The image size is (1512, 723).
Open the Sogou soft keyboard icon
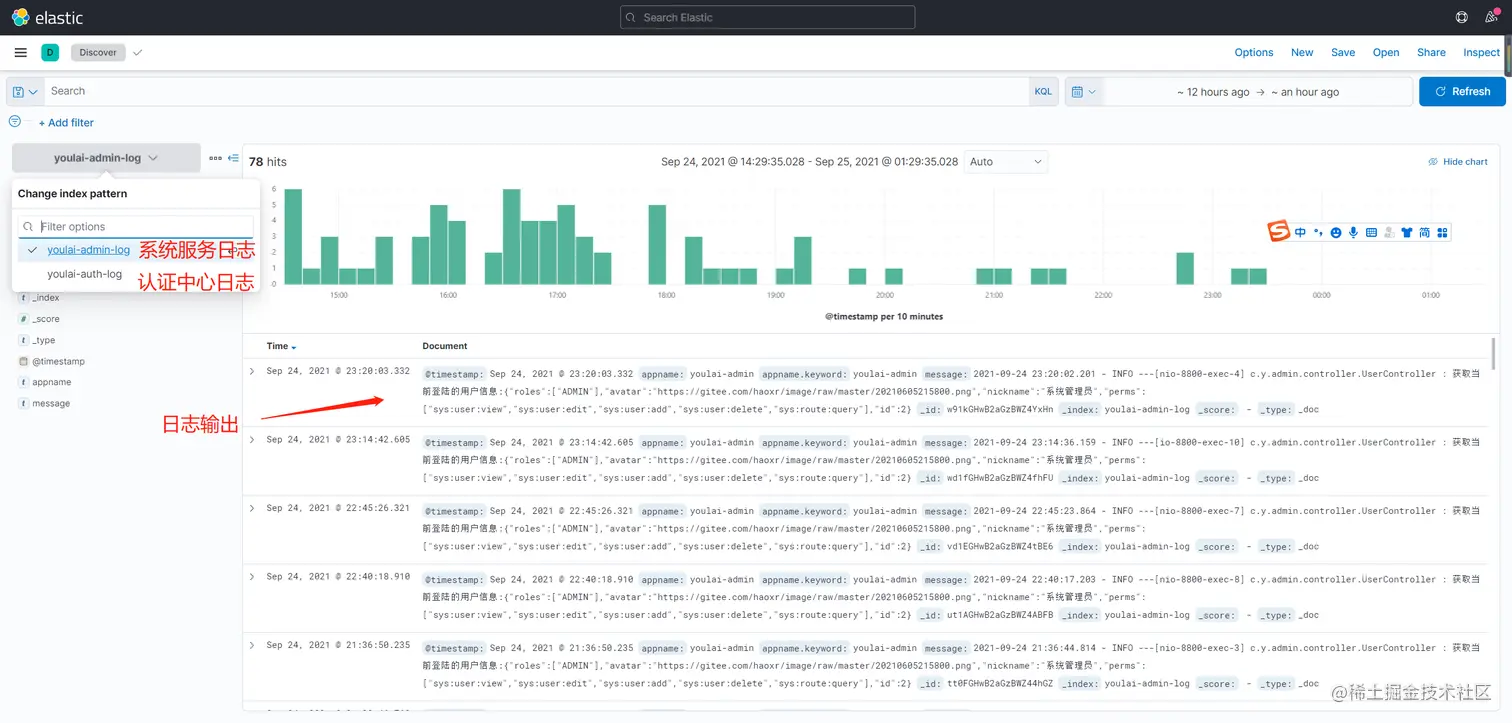[1371, 232]
